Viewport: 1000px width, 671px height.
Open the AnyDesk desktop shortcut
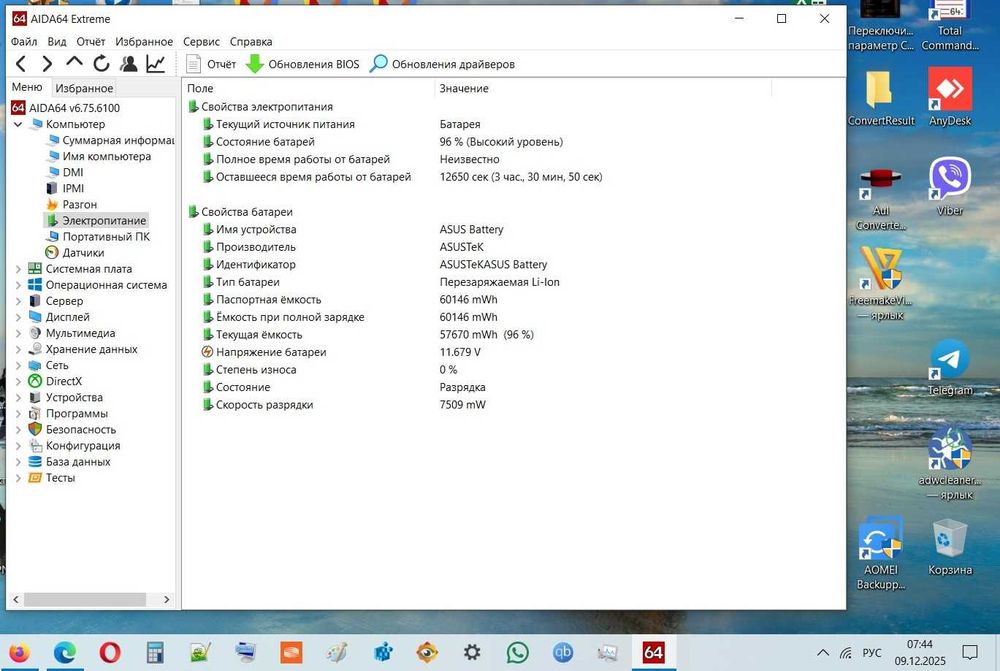pyautogui.click(x=950, y=97)
